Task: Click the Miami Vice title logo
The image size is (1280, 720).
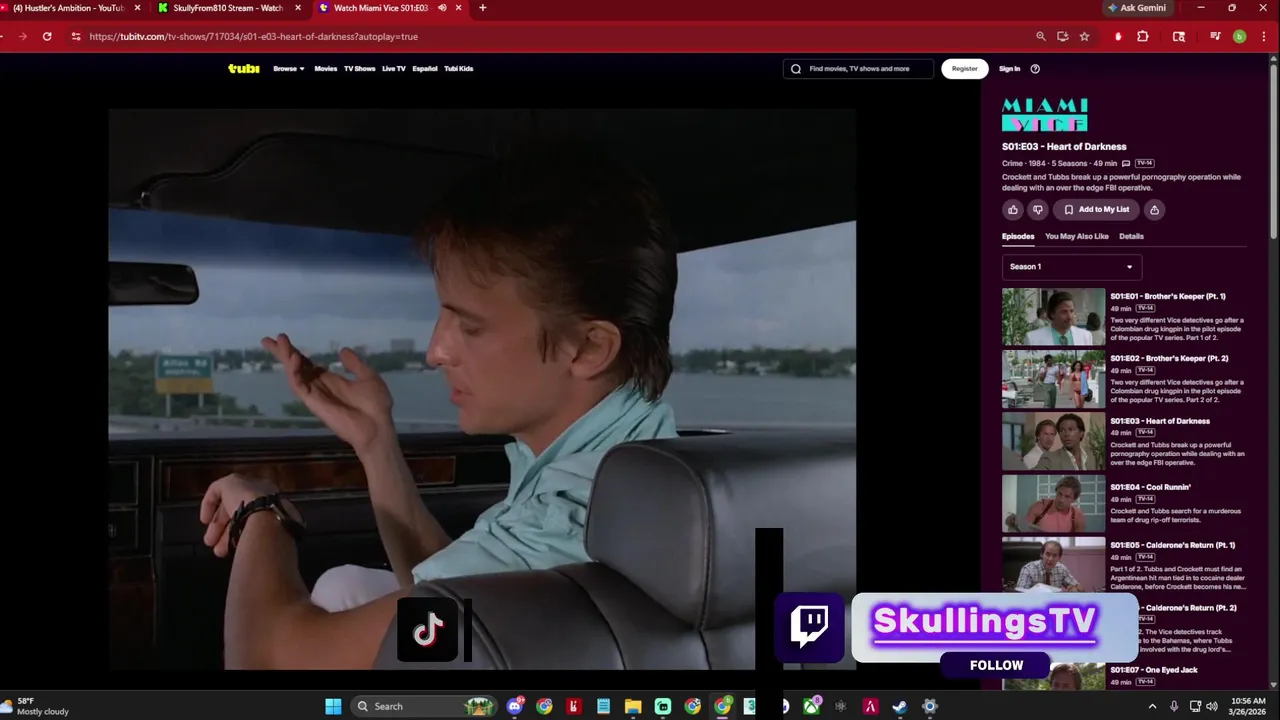Action: [1045, 115]
